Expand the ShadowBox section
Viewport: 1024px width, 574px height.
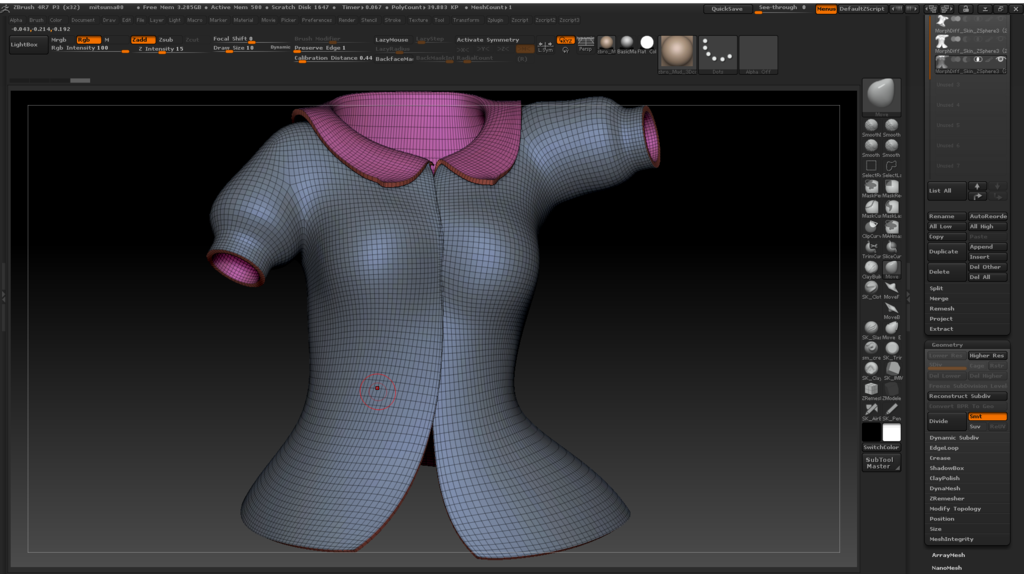946,468
